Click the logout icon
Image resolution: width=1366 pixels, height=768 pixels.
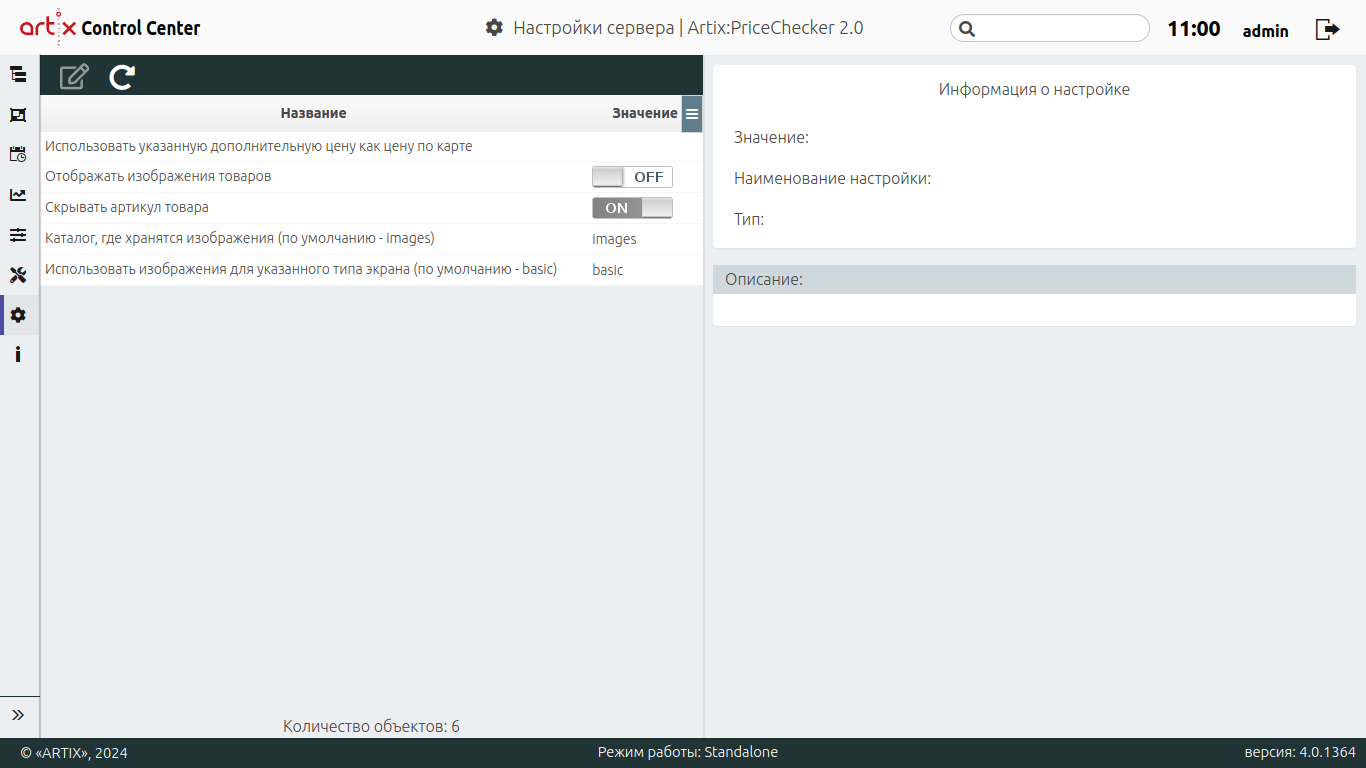[1327, 29]
